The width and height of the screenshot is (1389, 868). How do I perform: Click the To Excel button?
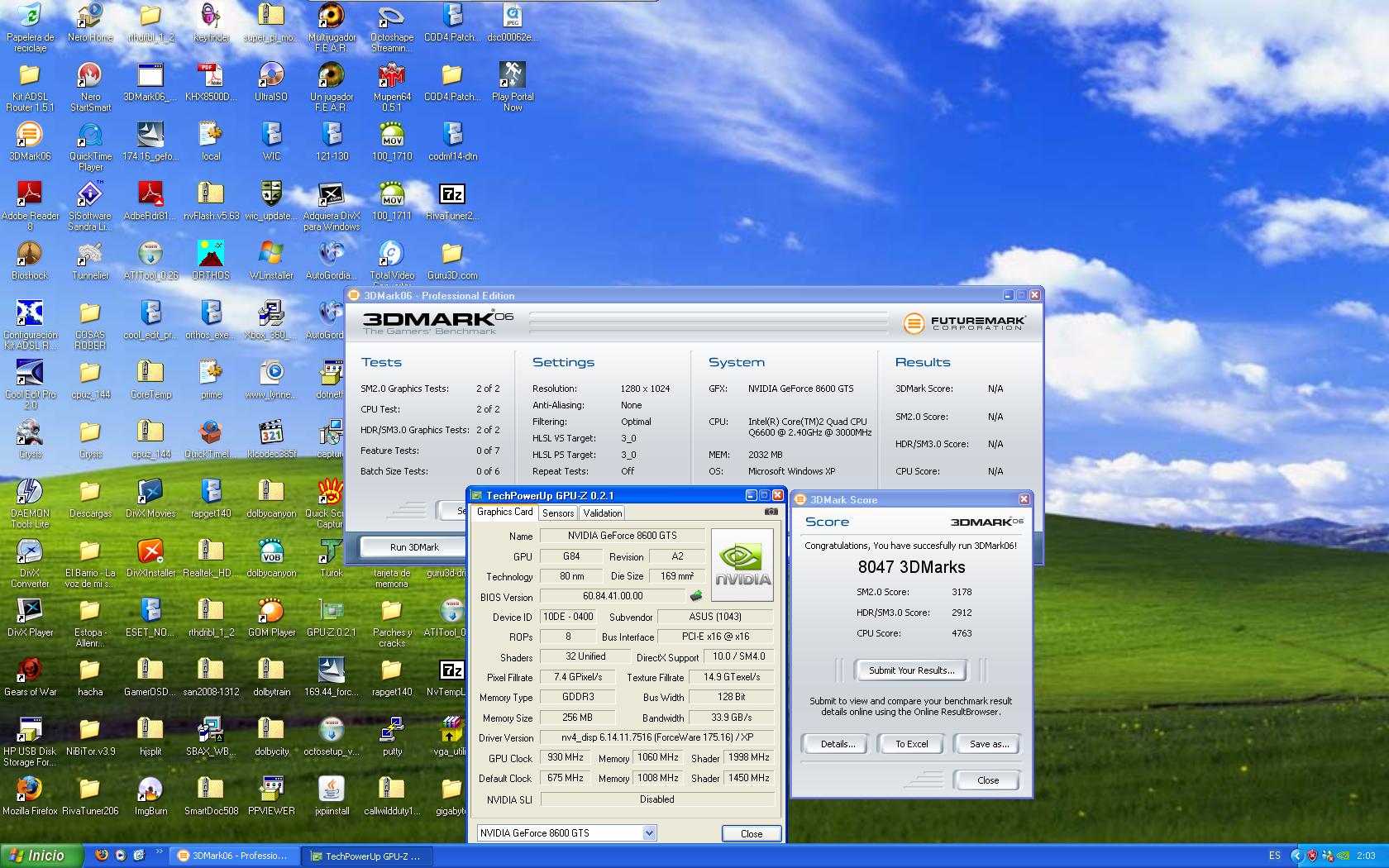(x=912, y=744)
